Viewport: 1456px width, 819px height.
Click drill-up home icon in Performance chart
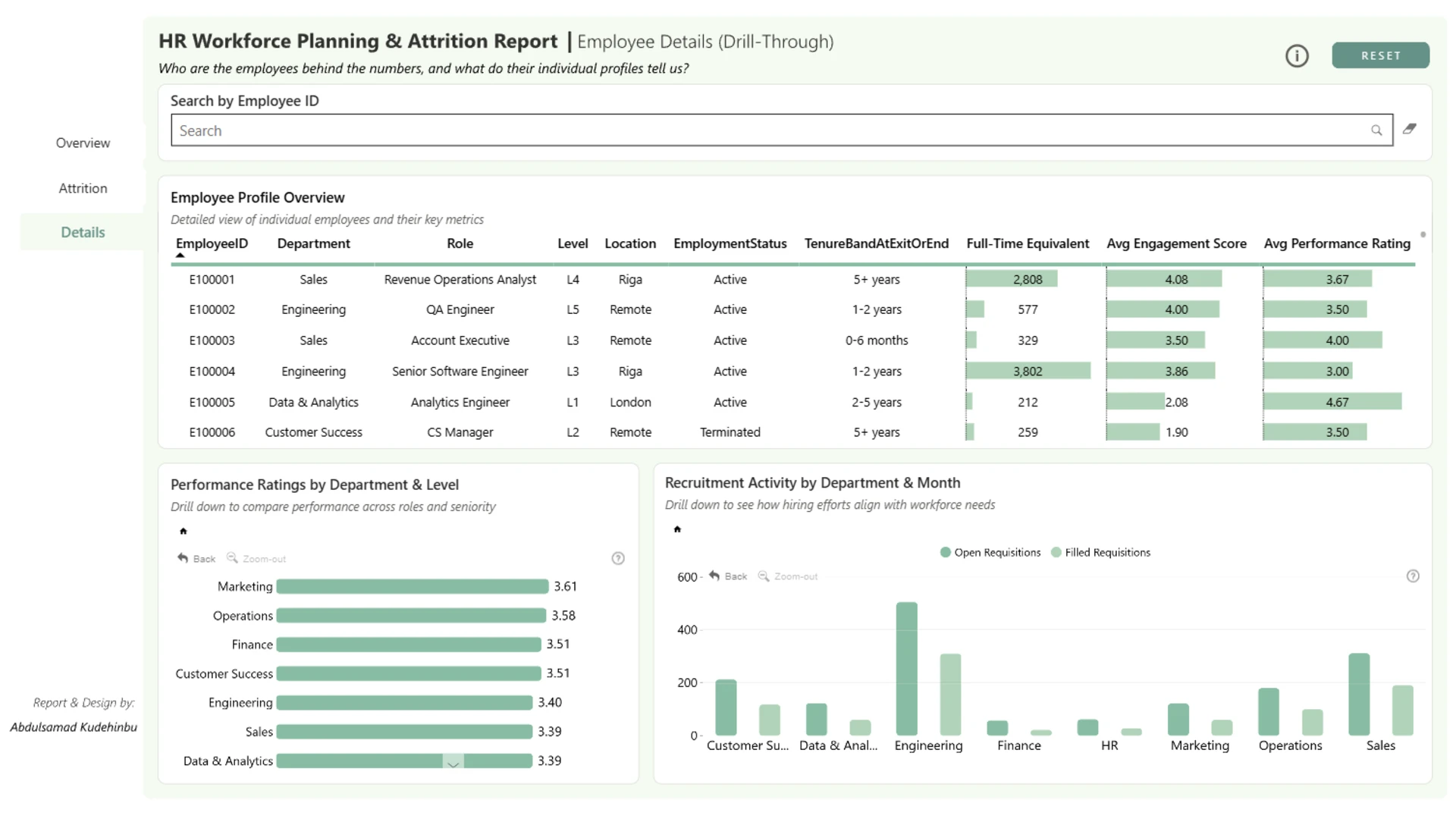coord(183,531)
